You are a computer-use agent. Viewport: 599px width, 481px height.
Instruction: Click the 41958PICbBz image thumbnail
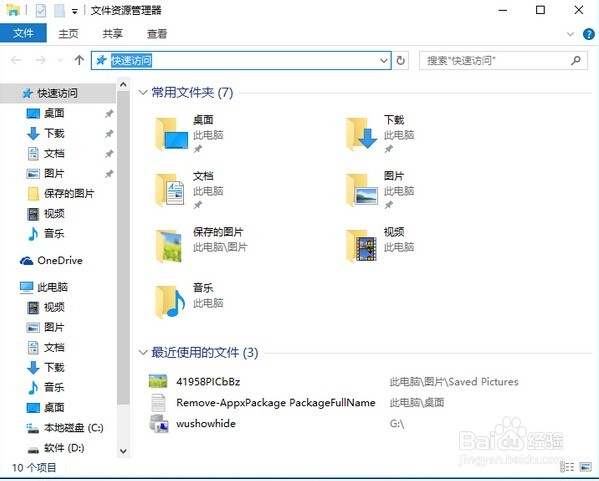[158, 381]
